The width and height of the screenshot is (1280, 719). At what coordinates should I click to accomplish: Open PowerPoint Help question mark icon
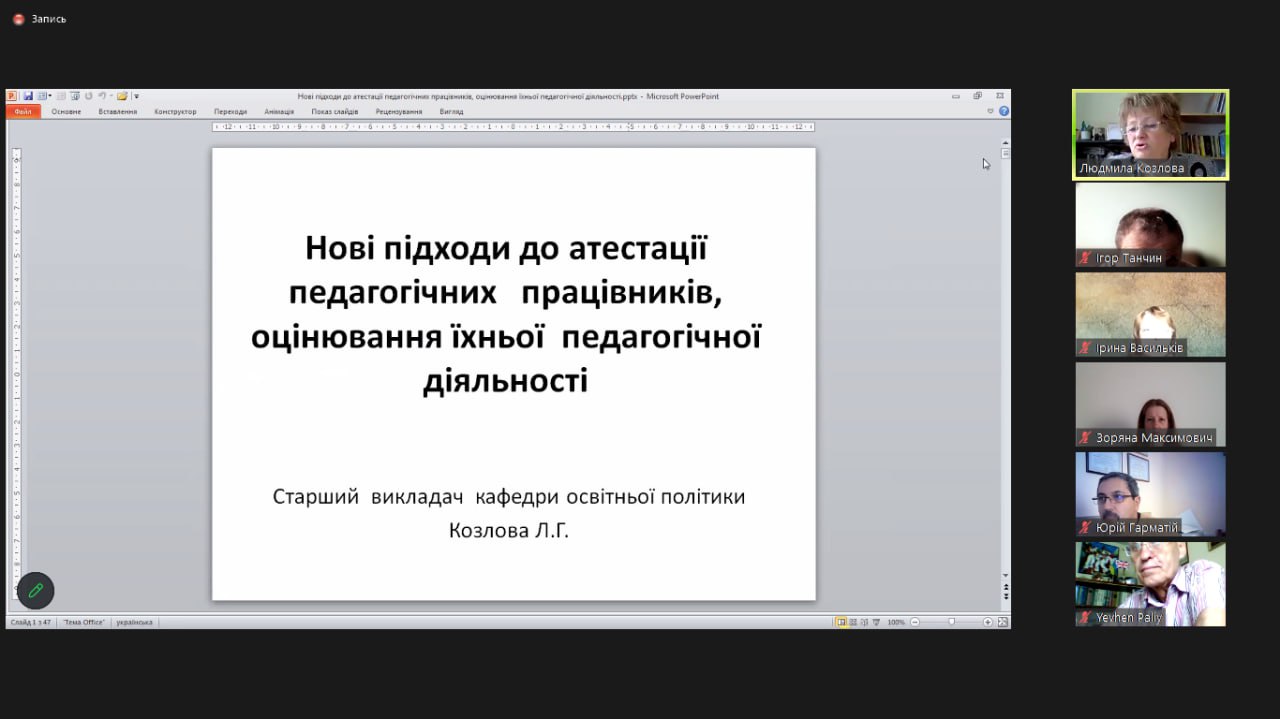[x=1004, y=111]
